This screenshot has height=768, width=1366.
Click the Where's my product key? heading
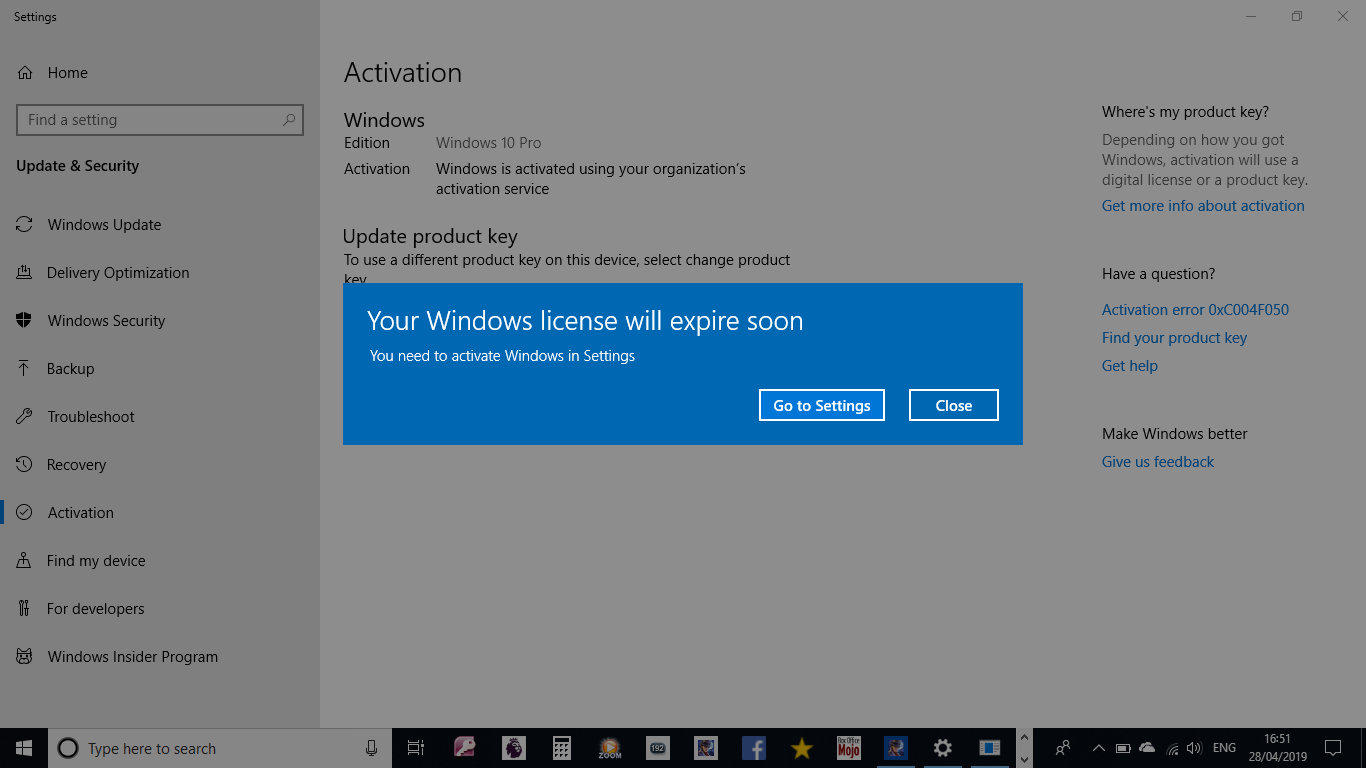click(1185, 112)
